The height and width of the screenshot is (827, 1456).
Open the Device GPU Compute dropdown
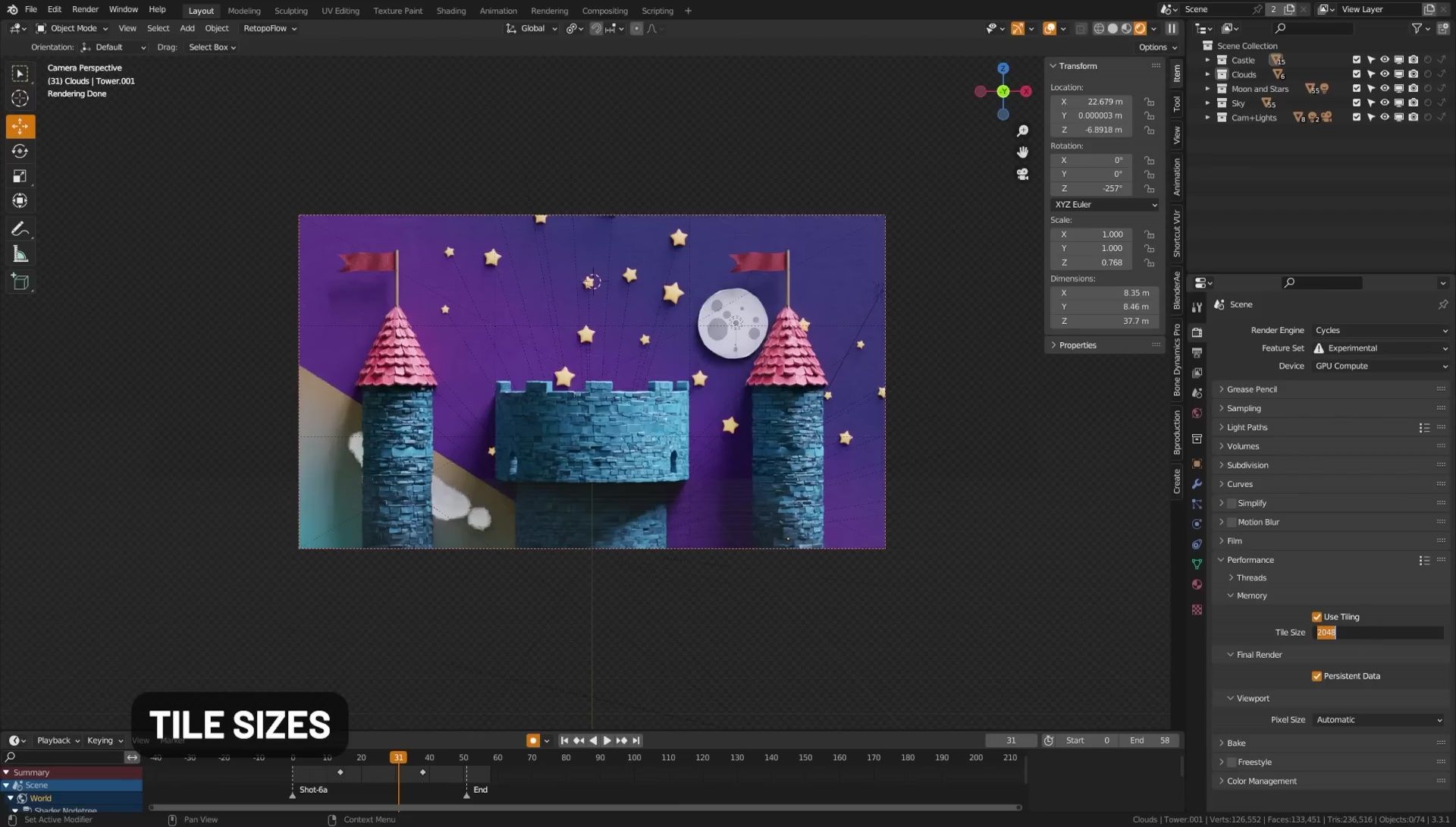coord(1381,366)
